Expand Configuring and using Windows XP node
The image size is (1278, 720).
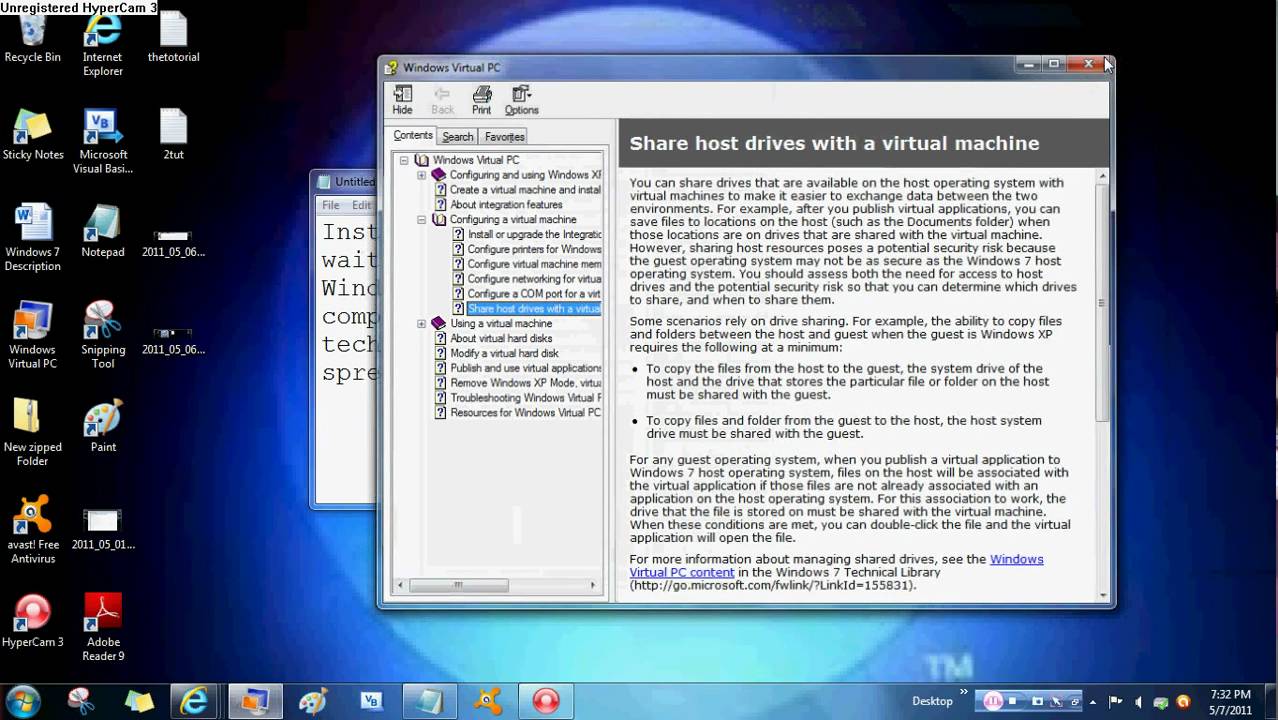421,175
